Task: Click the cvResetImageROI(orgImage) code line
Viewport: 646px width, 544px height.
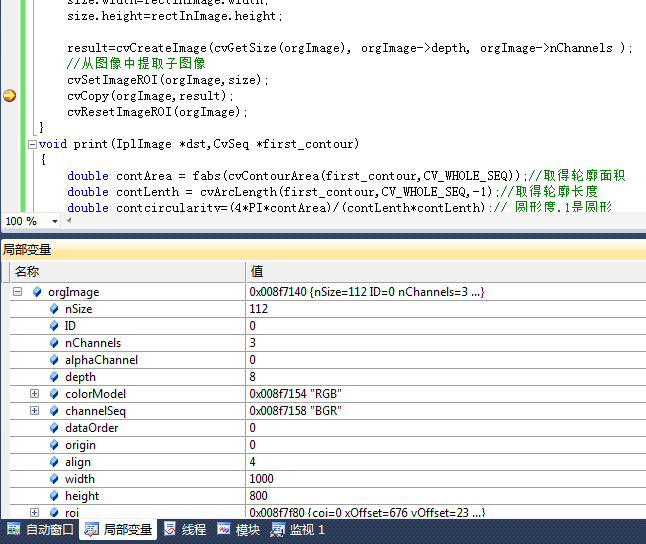Action: point(157,112)
